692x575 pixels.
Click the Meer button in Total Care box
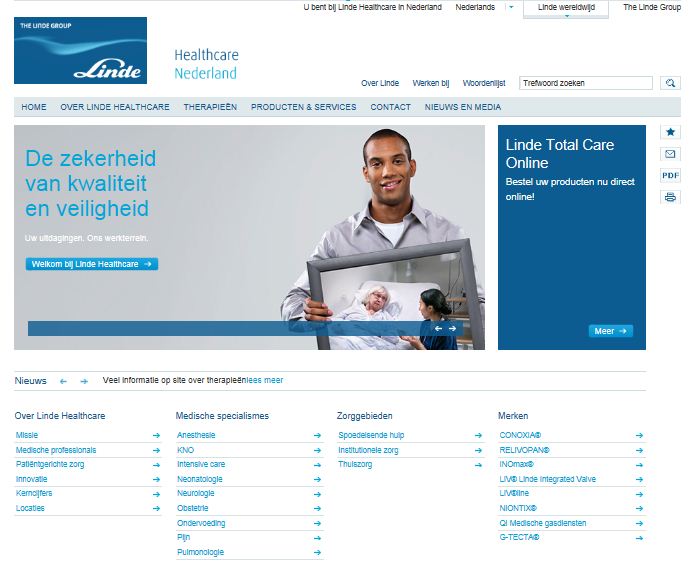(x=611, y=331)
